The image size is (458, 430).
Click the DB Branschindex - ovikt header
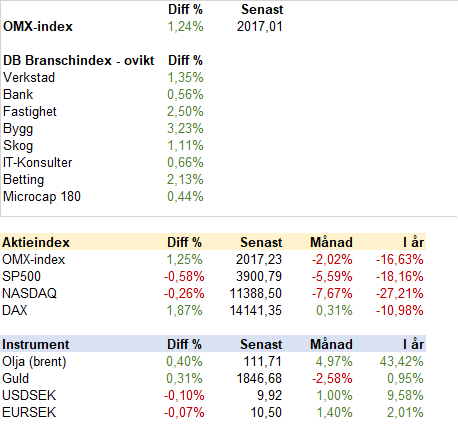tap(79, 61)
